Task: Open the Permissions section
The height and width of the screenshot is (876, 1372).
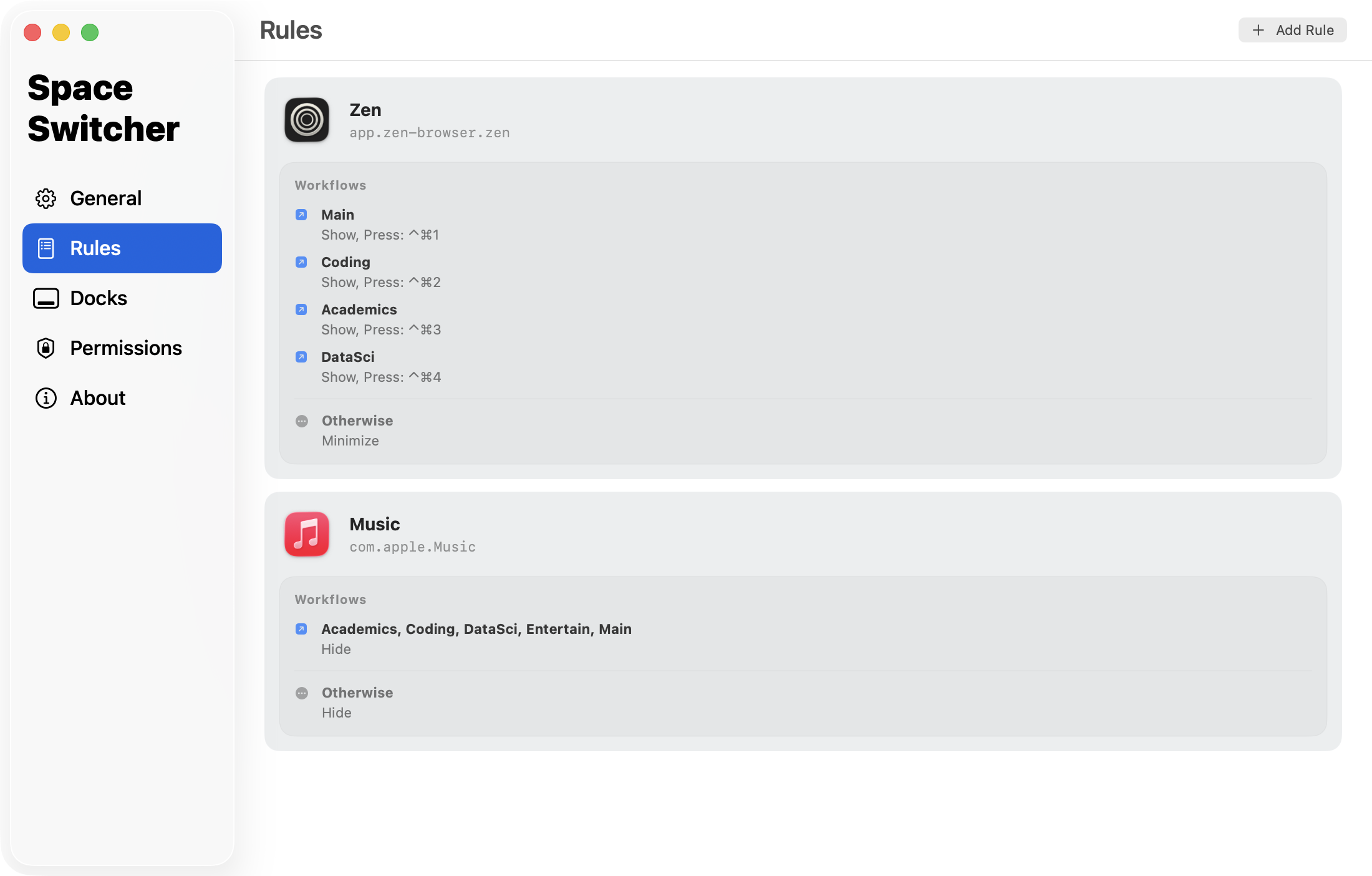Action: pyautogui.click(x=122, y=348)
